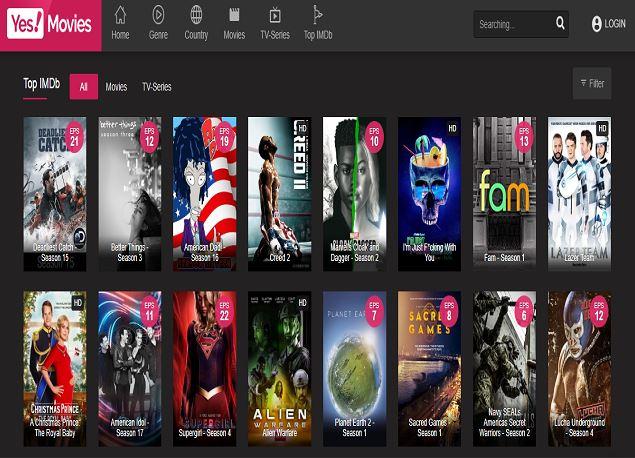Open Lucha Underground - Season 4 title
Viewport: 635px width, 458px height.
[580, 428]
